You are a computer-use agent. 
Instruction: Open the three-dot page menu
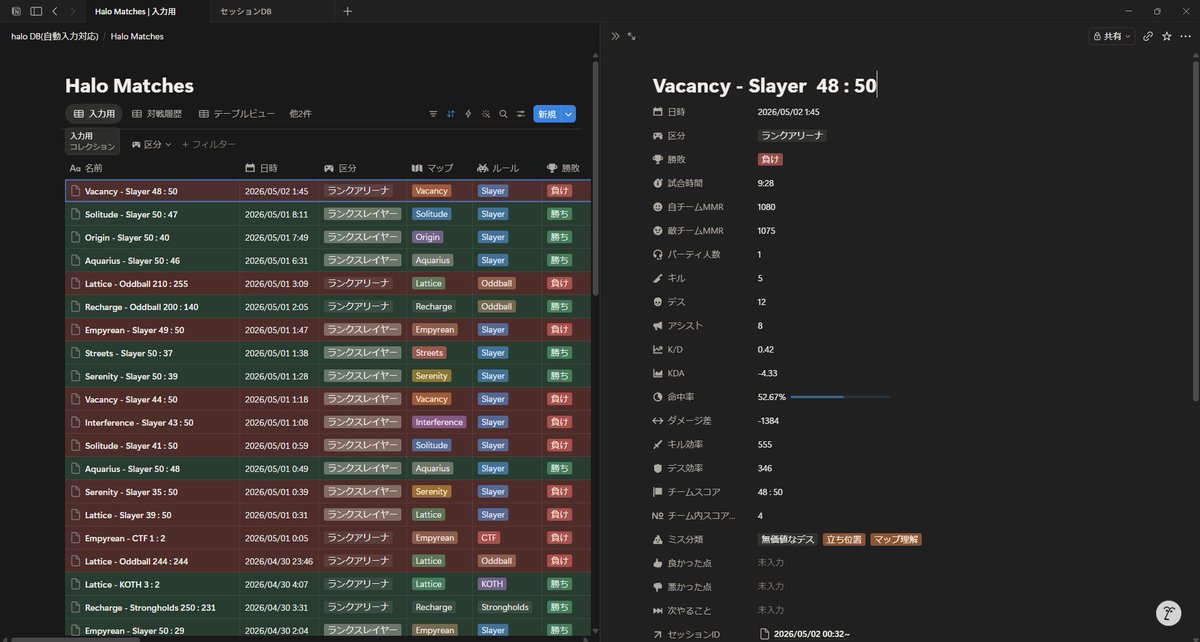(1184, 36)
